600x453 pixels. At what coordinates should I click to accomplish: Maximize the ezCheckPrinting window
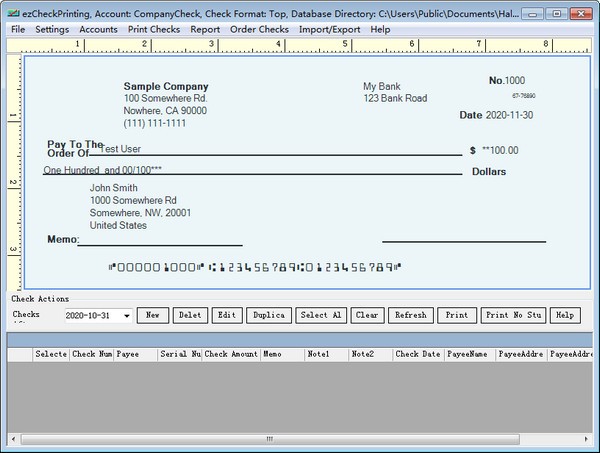pyautogui.click(x=557, y=14)
